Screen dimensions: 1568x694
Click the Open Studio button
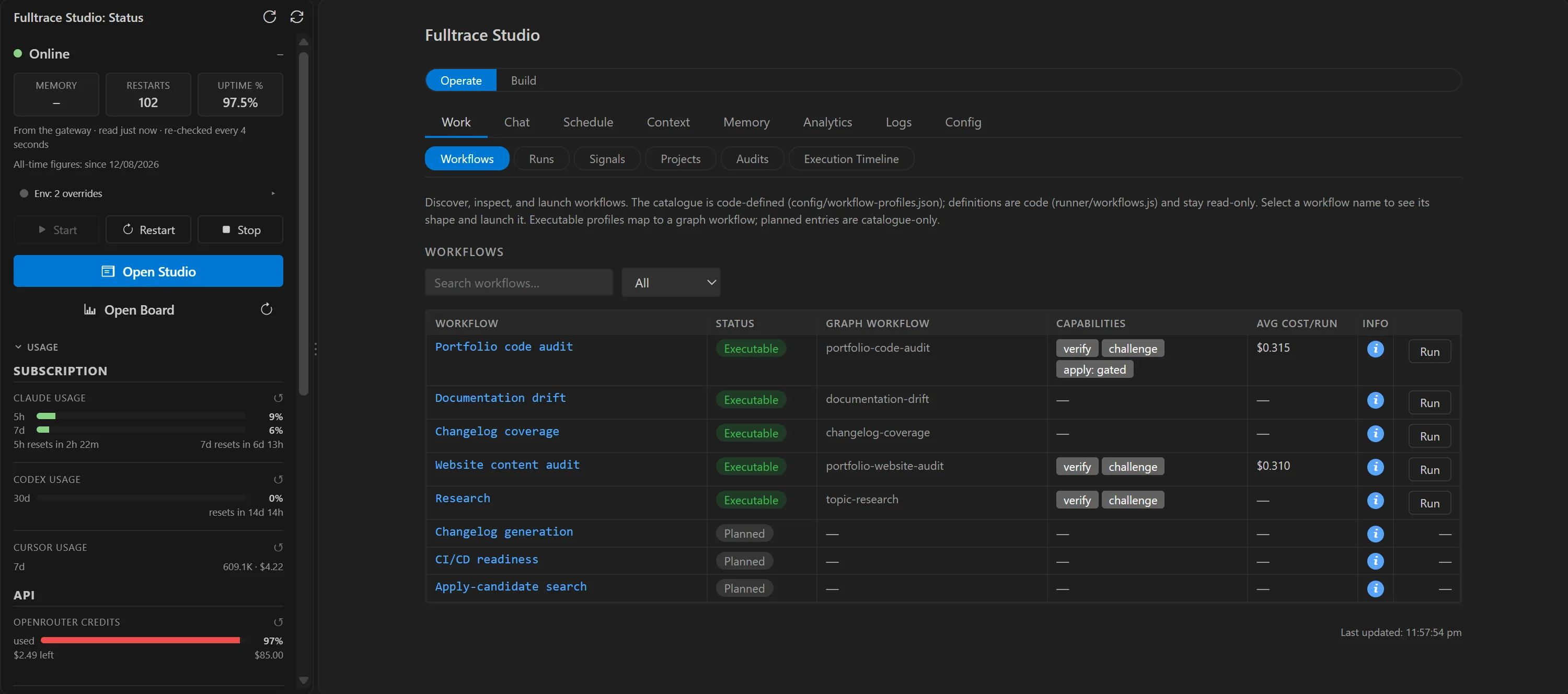(x=148, y=271)
